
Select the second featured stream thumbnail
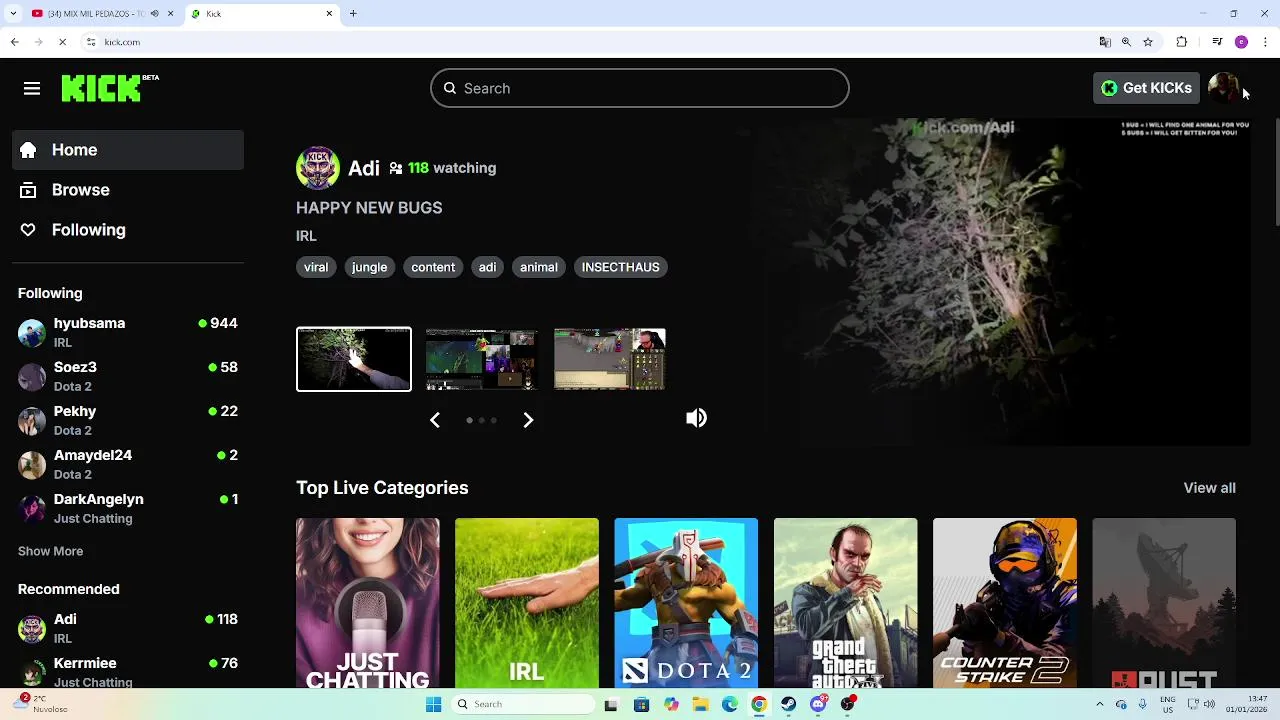[481, 359]
